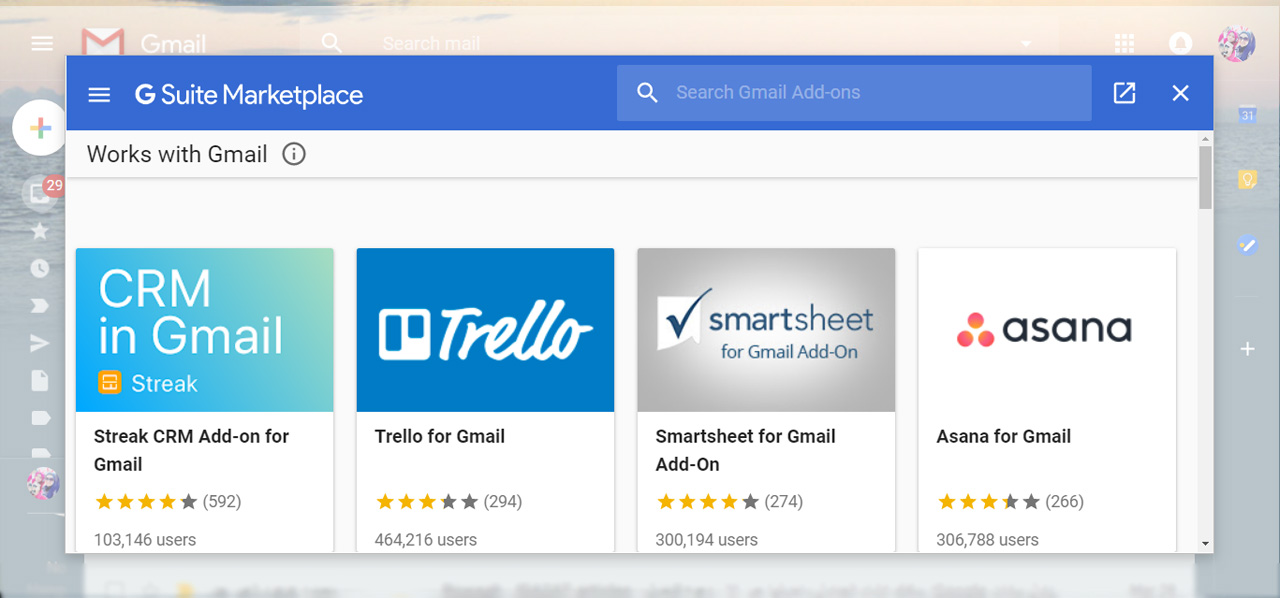
Task: Click the 300,194 users text
Action: point(707,539)
